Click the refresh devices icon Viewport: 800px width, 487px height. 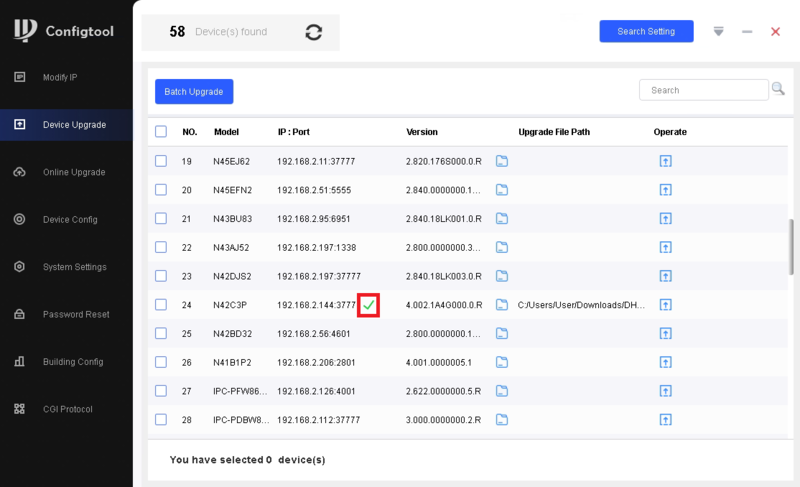coord(314,32)
